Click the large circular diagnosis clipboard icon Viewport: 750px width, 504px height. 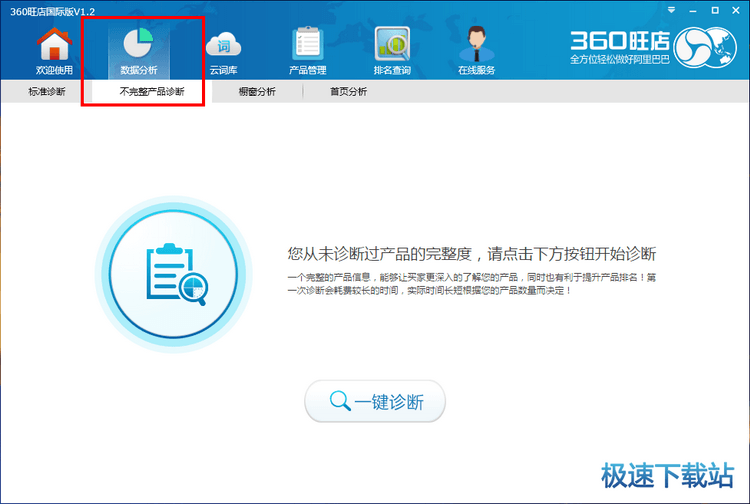click(x=173, y=274)
